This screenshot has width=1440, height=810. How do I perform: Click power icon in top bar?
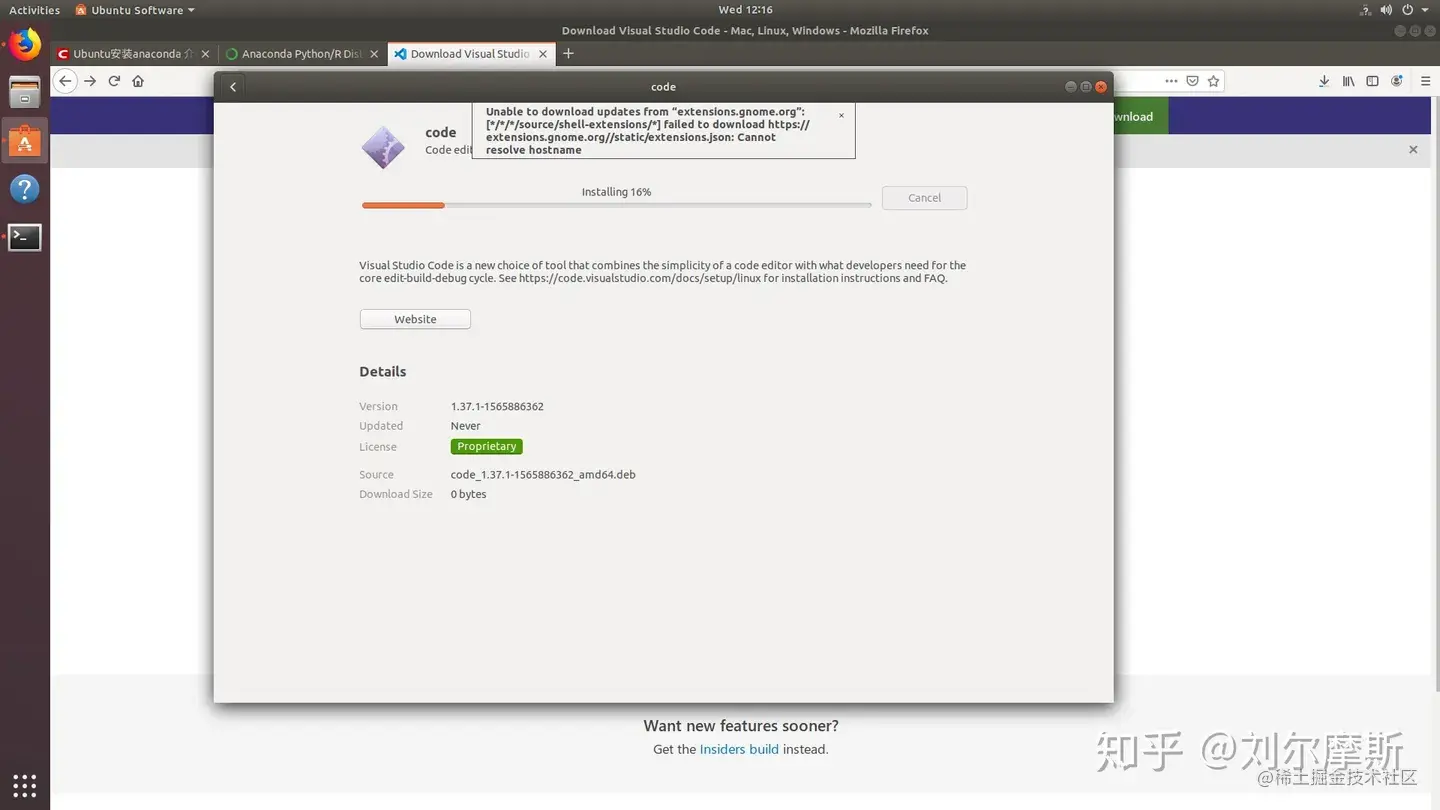pyautogui.click(x=1407, y=10)
